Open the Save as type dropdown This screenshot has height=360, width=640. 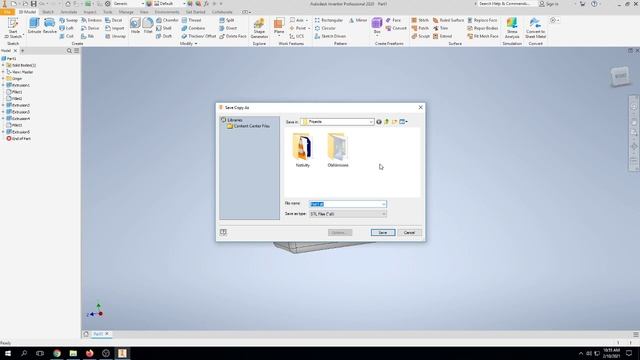(384, 214)
